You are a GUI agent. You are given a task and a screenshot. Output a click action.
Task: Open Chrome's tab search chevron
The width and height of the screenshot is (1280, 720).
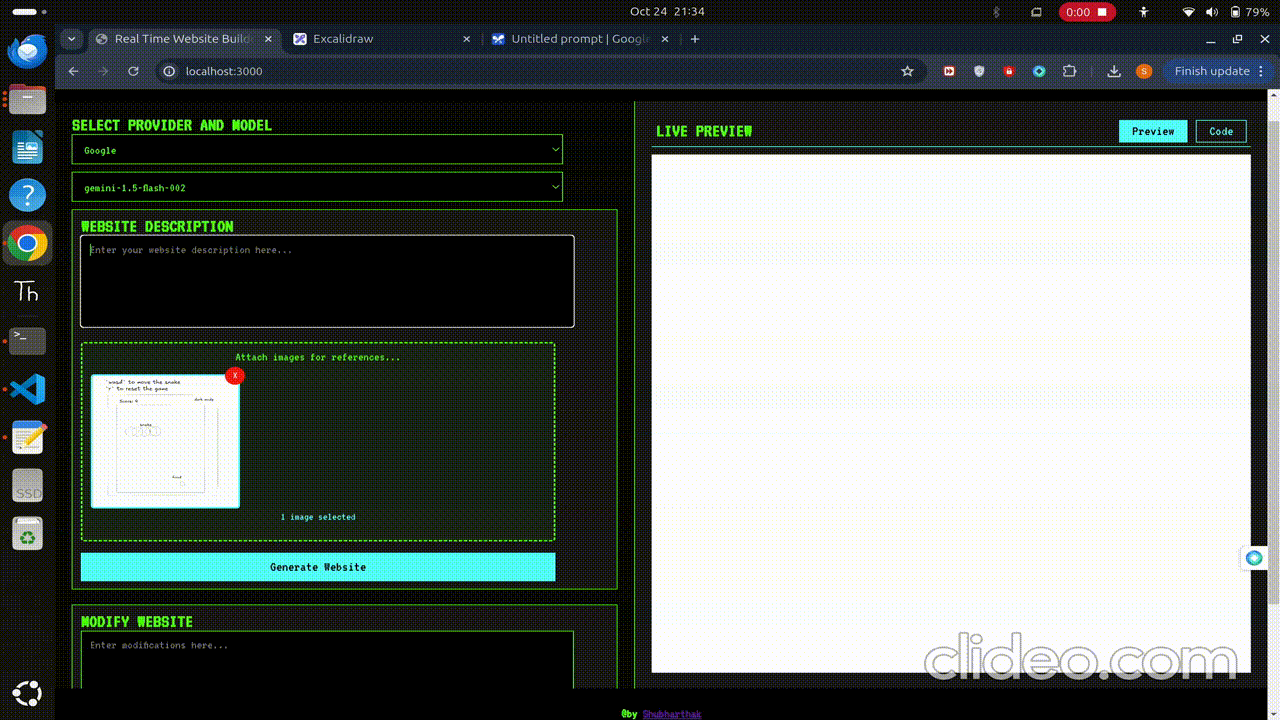[x=71, y=39]
